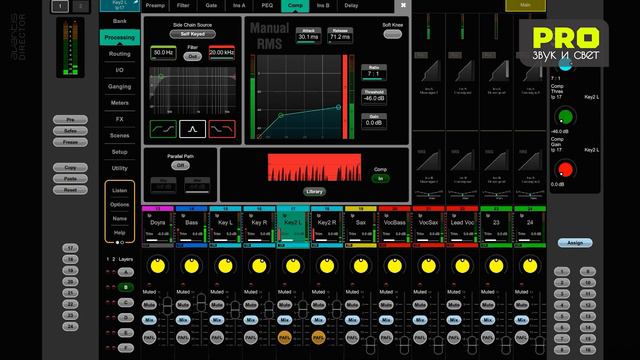The height and width of the screenshot is (360, 640).
Task: Click the Reset button
Action: tap(70, 190)
